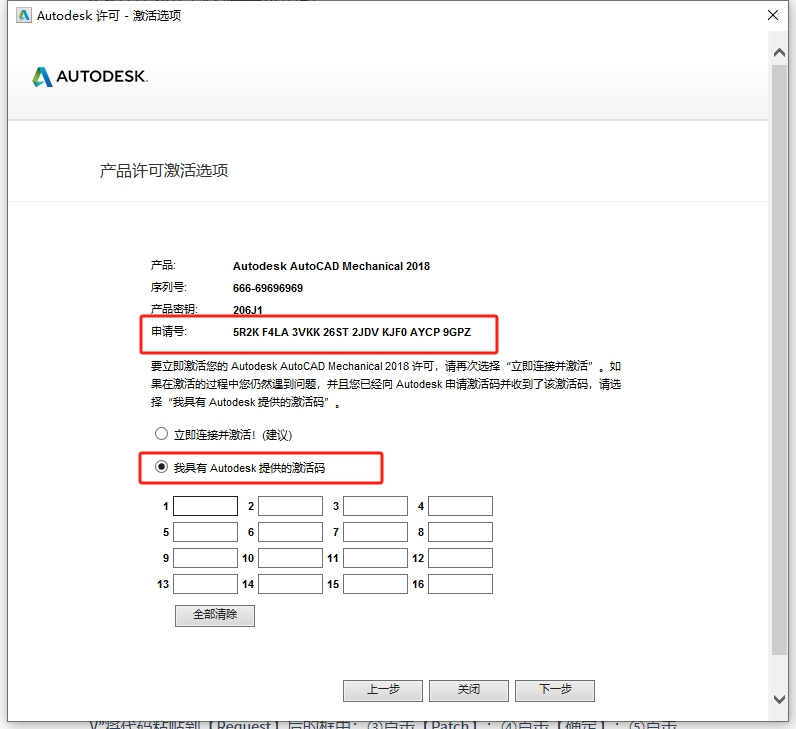Viewport: 796px width, 729px height.
Task: Click activation code field 7
Action: click(376, 532)
